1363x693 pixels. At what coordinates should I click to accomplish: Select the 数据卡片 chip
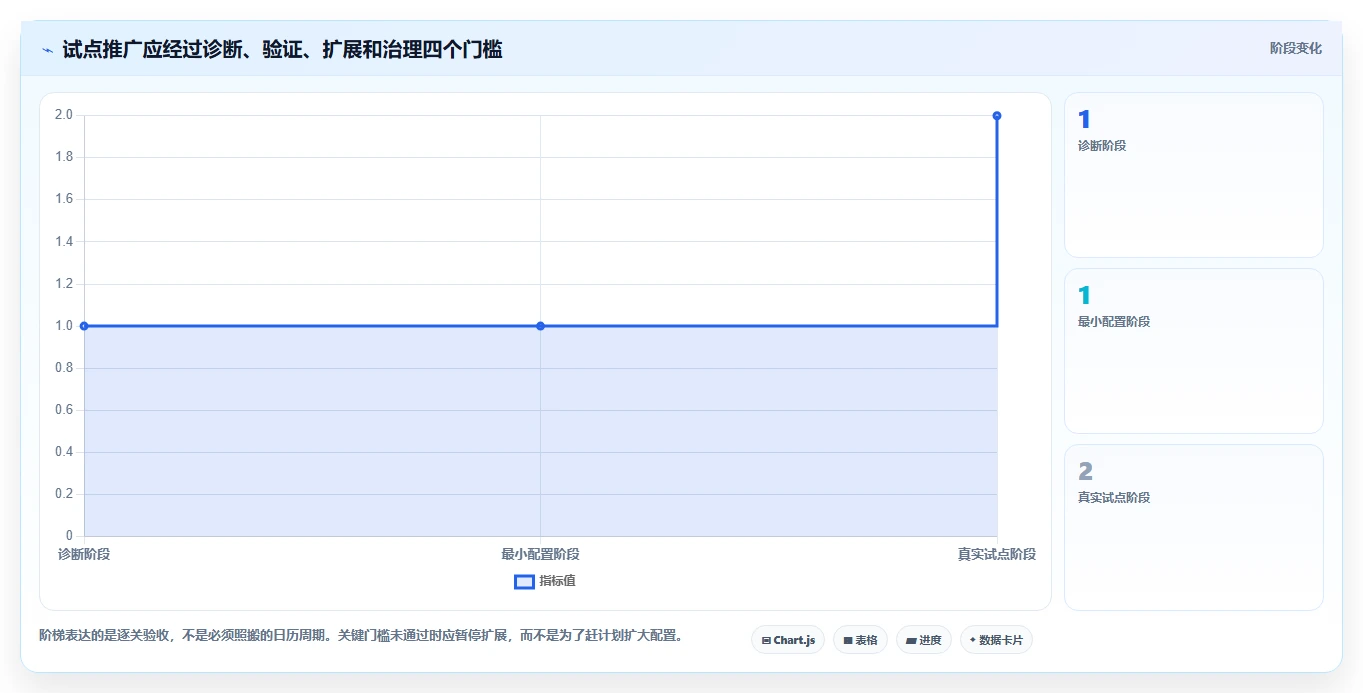pyautogui.click(x=996, y=640)
